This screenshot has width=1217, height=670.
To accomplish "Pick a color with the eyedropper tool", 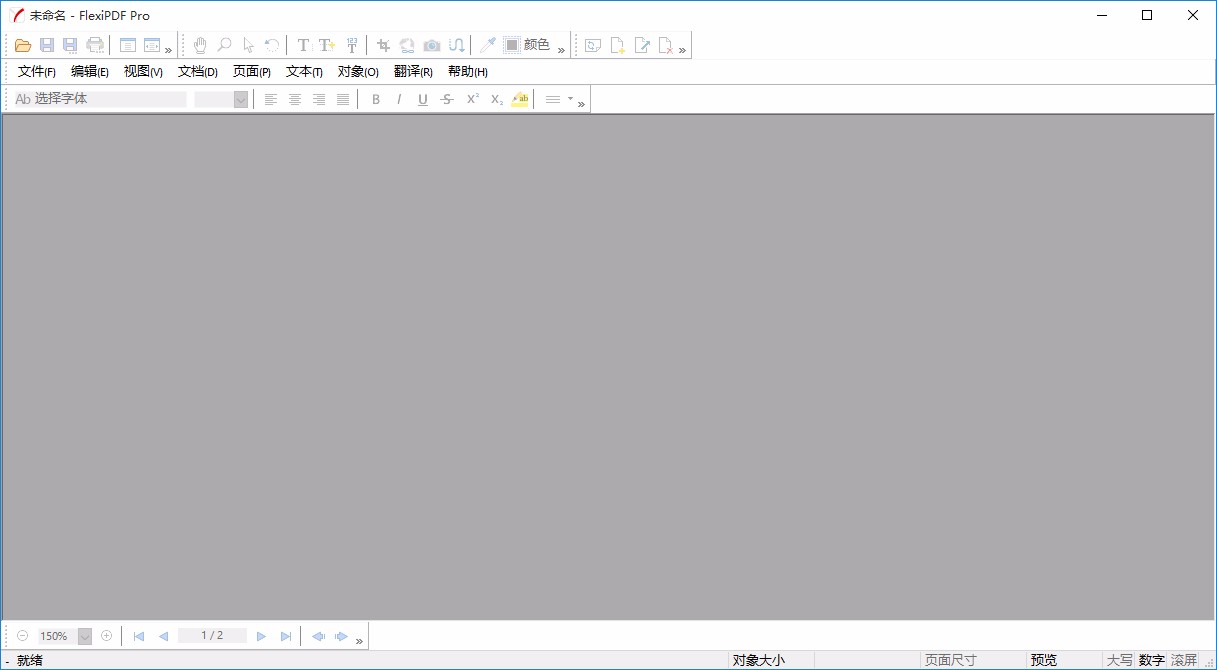I will tap(486, 44).
